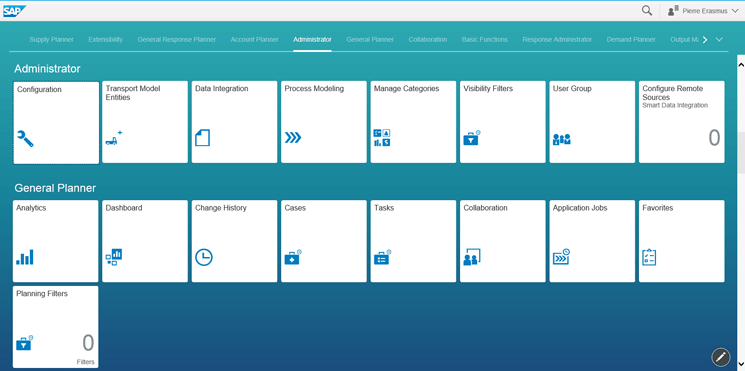Select the Account Planner tab
The height and width of the screenshot is (371, 745).
click(x=255, y=39)
